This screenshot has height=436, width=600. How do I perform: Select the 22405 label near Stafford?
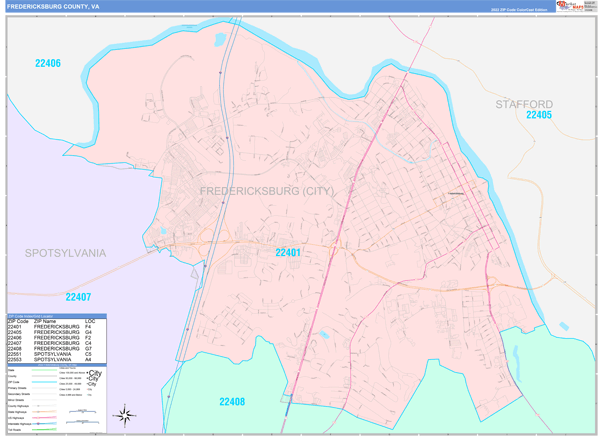pyautogui.click(x=538, y=116)
